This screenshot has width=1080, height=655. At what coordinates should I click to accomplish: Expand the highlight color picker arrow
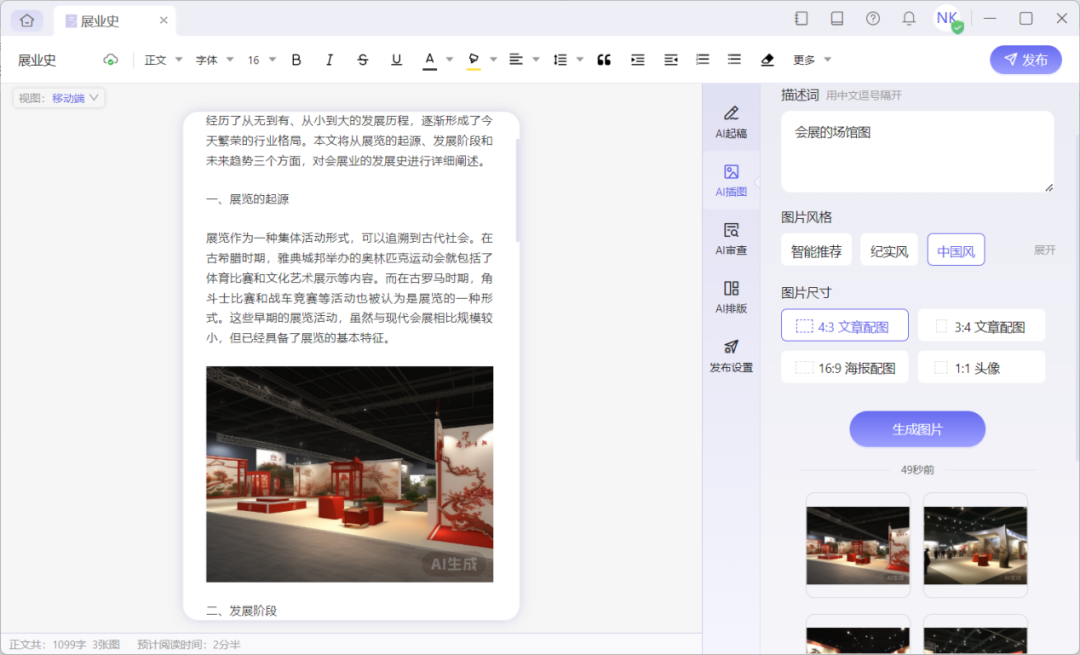click(493, 60)
